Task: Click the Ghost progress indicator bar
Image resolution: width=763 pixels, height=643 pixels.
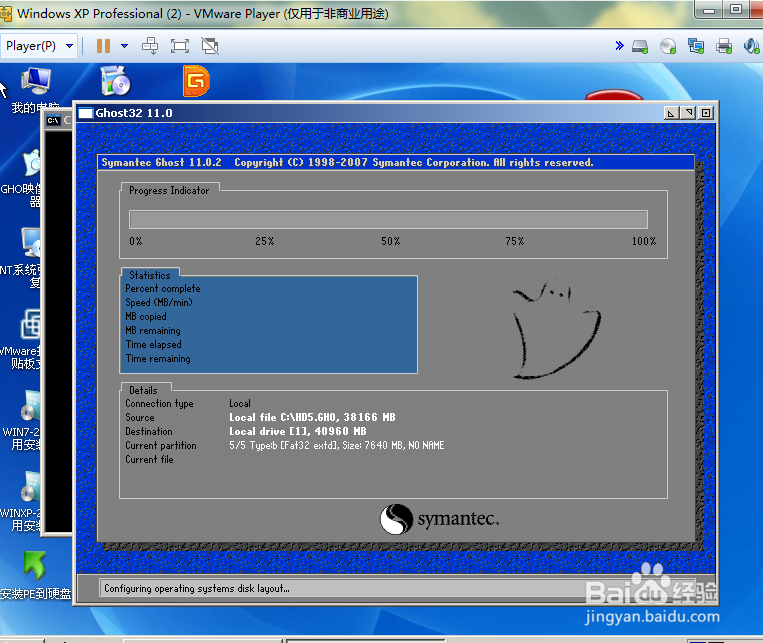Action: [x=388, y=220]
